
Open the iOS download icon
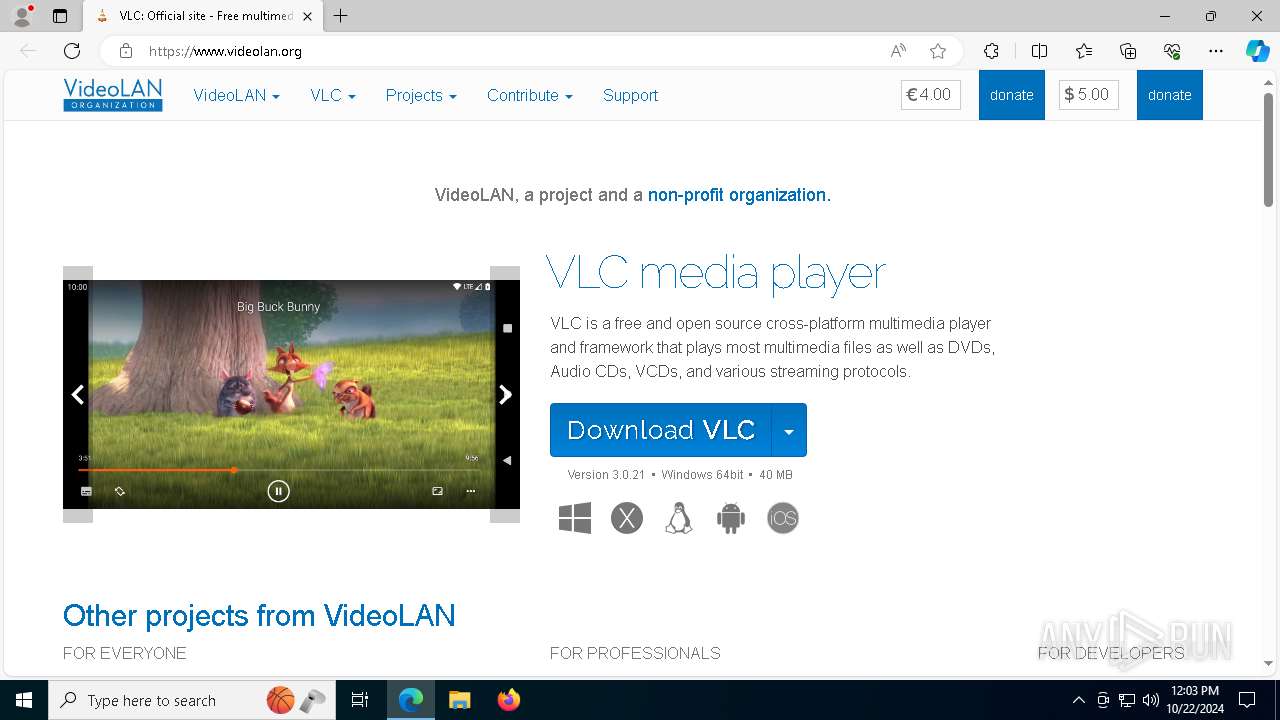click(783, 518)
